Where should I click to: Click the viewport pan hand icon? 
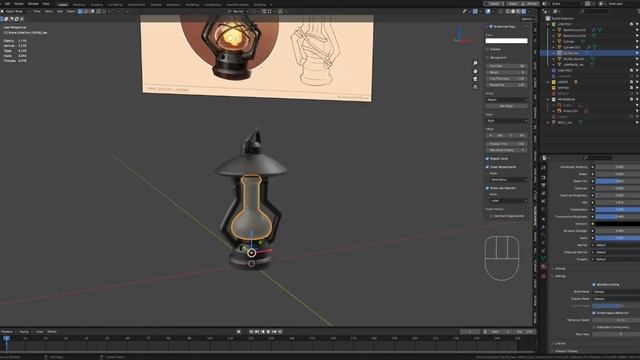475,71
